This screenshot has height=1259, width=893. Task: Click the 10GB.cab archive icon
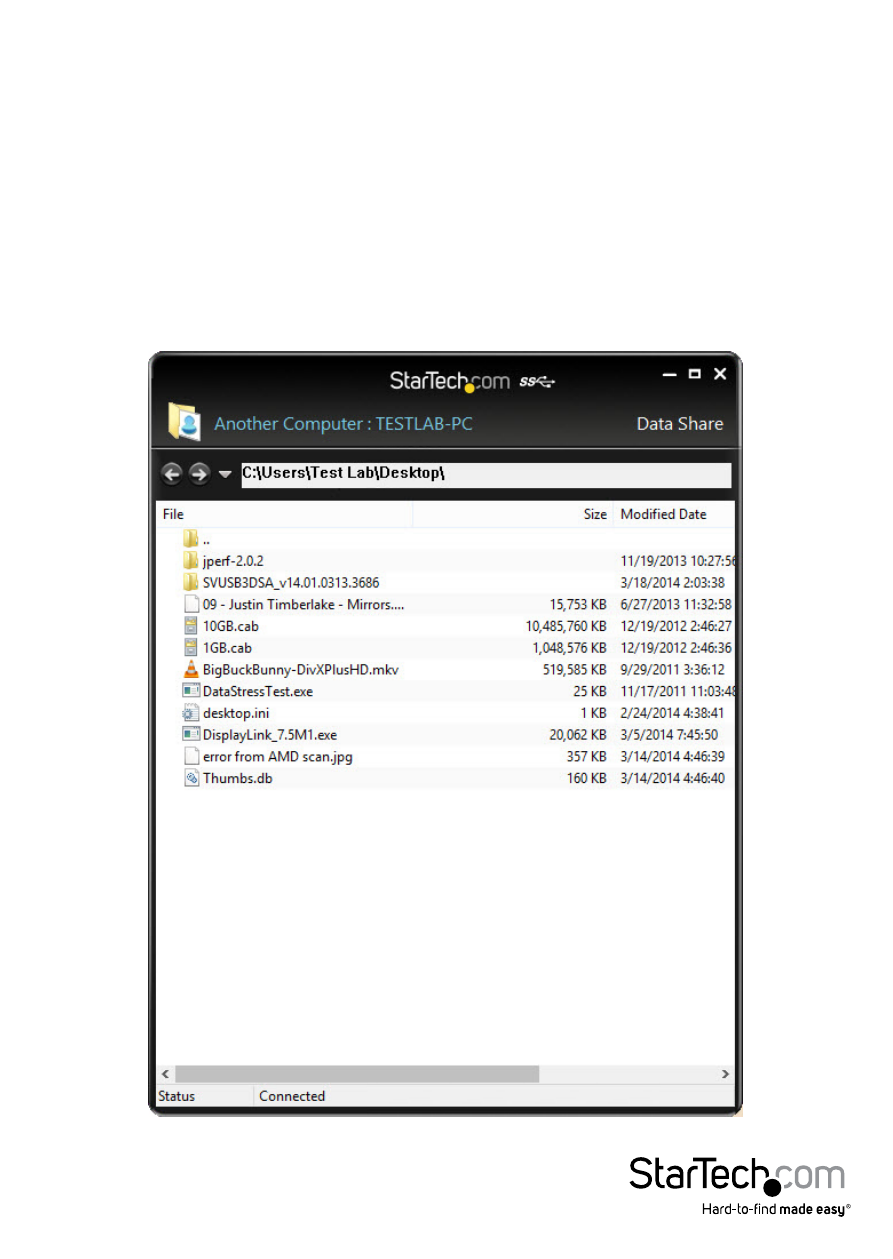pos(191,626)
